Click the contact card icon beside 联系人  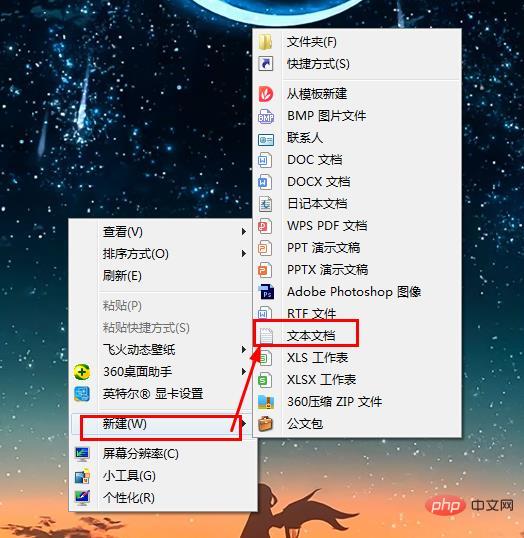[x=266, y=139]
